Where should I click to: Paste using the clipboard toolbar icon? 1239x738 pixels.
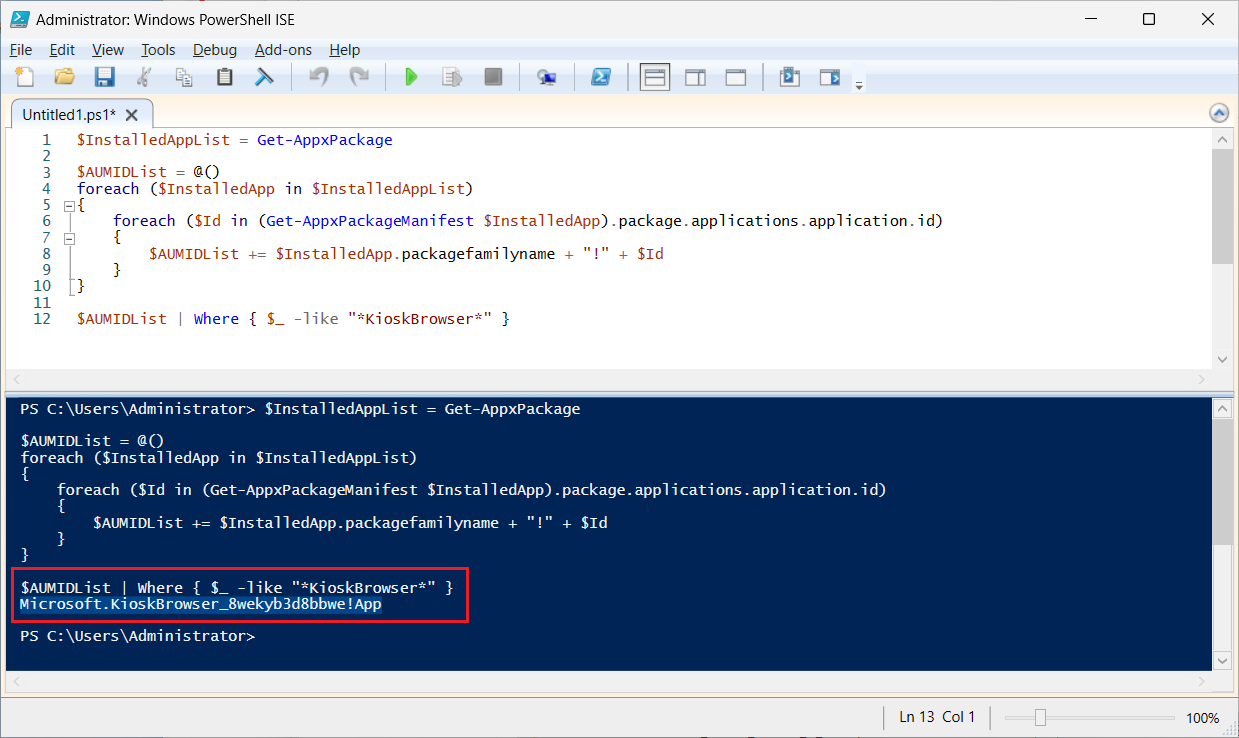(x=224, y=77)
